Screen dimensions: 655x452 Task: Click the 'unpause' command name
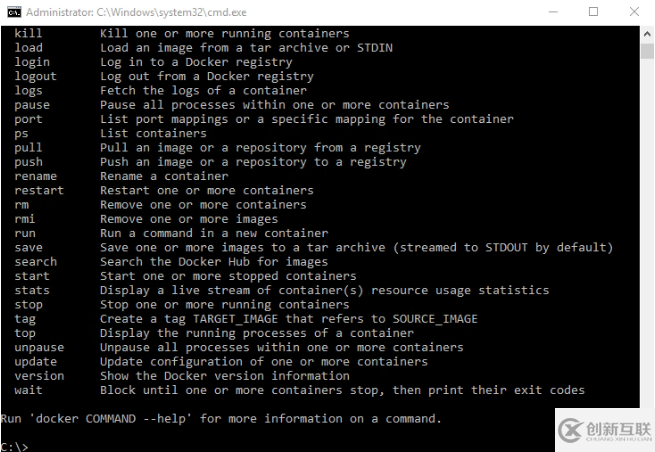click(x=39, y=348)
